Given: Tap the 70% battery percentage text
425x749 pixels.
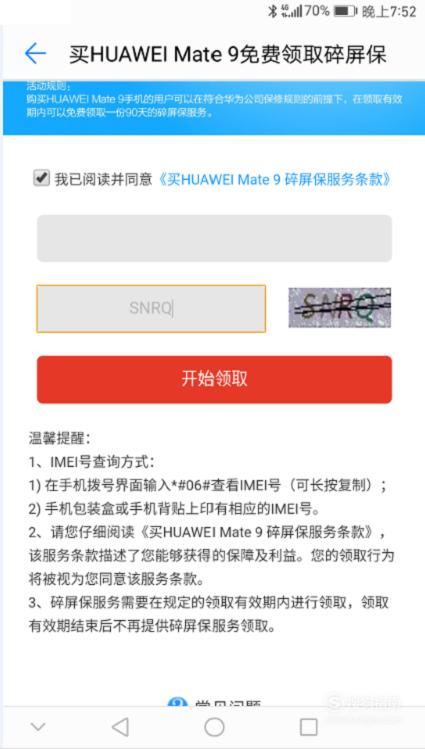Looking at the screenshot, I should coord(317,11).
